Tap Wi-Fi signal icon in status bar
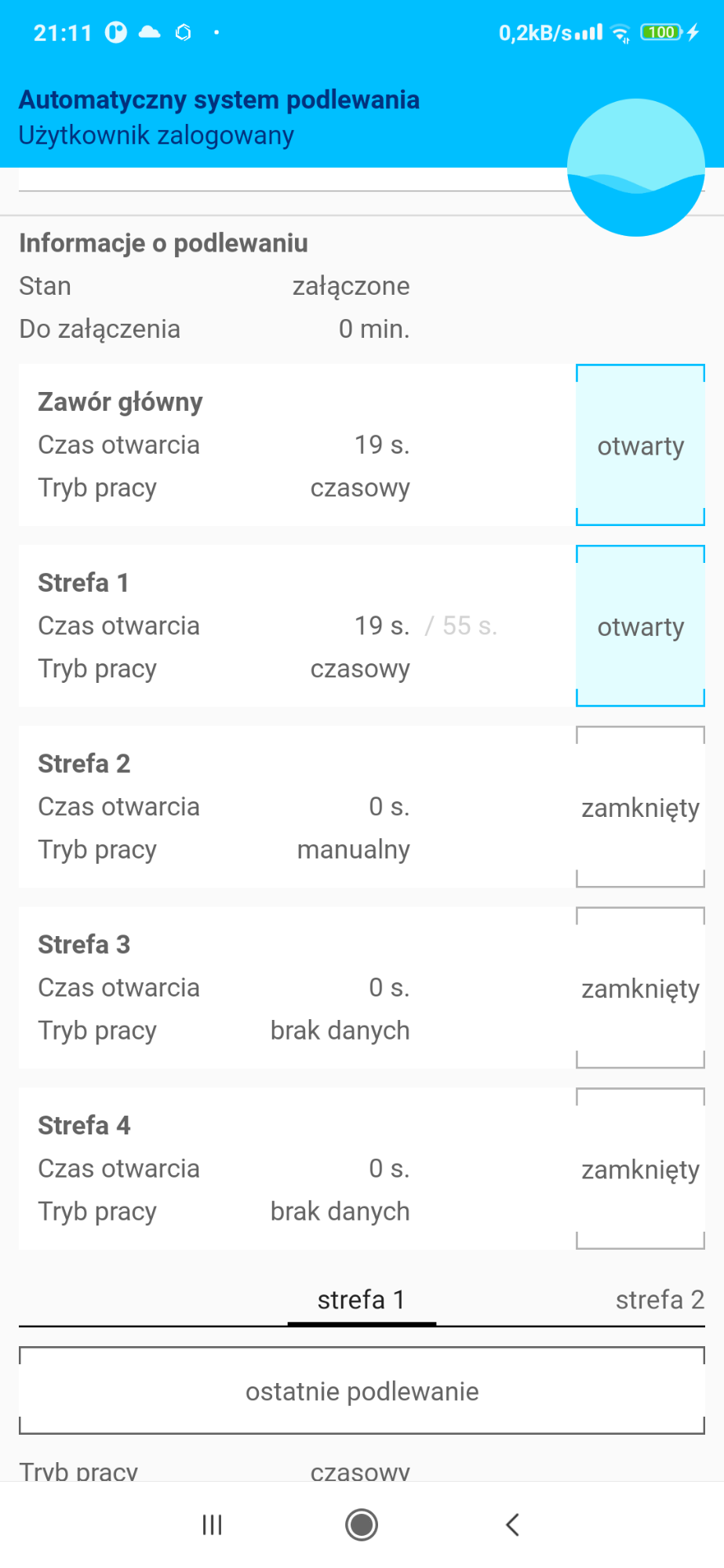Screen dimensions: 724x1568 pos(620,33)
